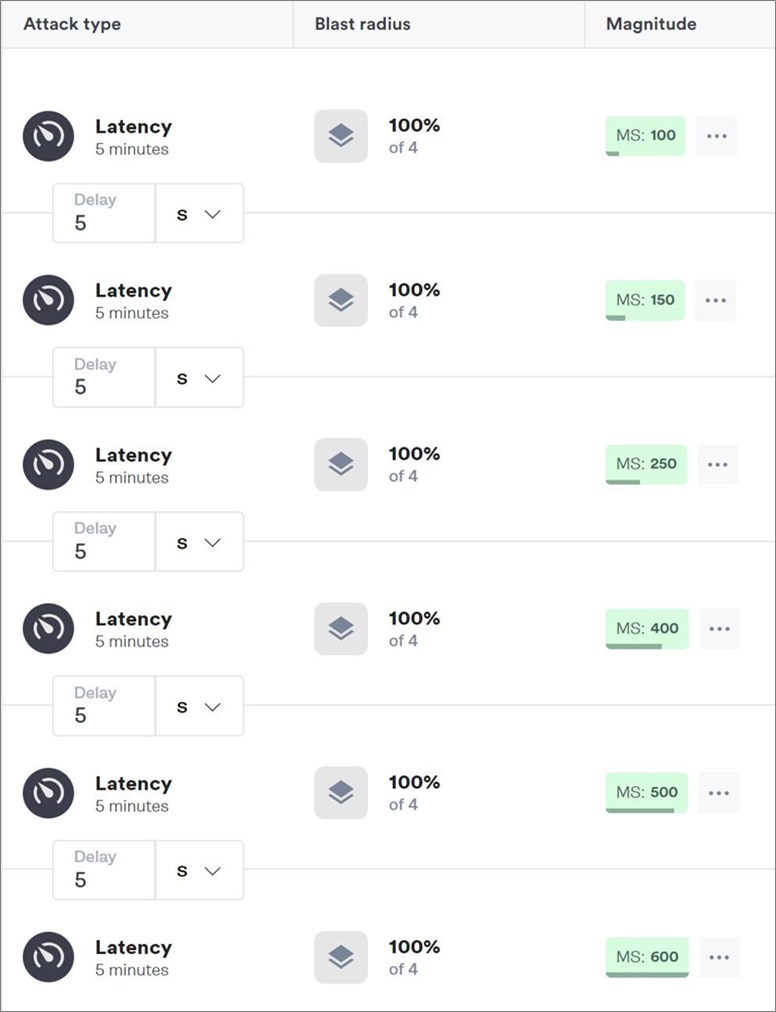Select the blast radius layers icon for 150 ms attack
776x1012 pixels.
pyautogui.click(x=341, y=300)
